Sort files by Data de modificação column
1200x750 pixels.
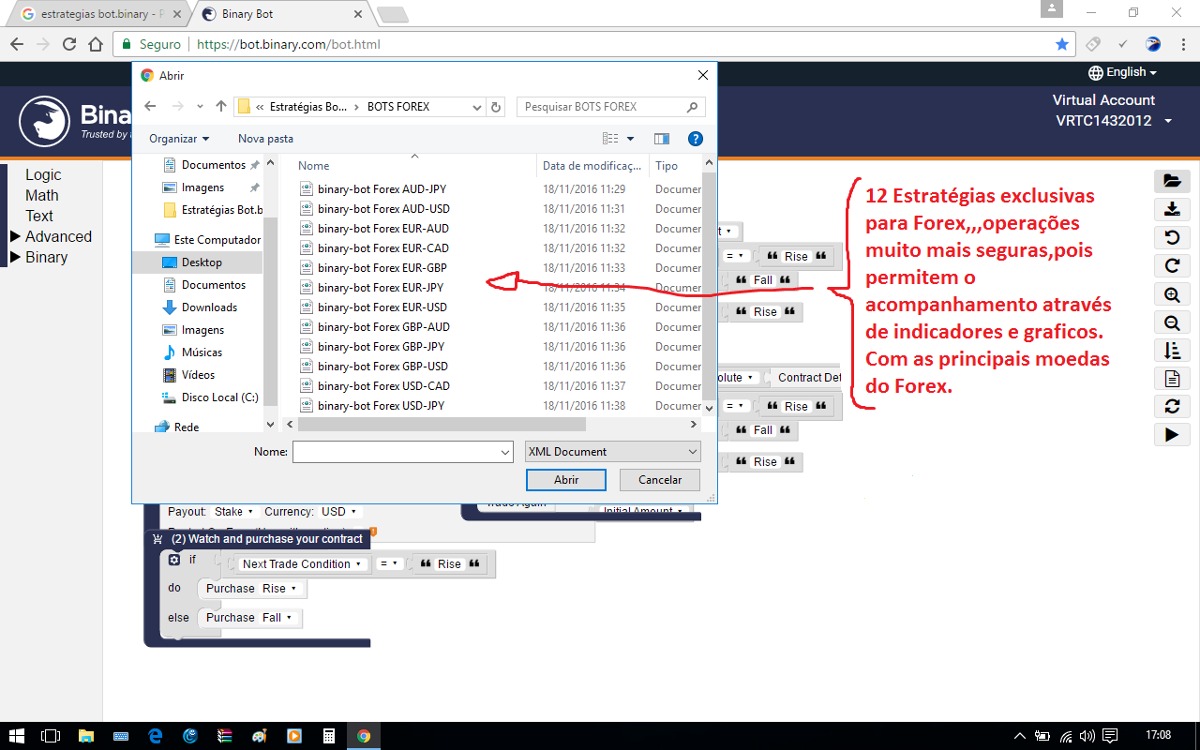click(x=592, y=166)
